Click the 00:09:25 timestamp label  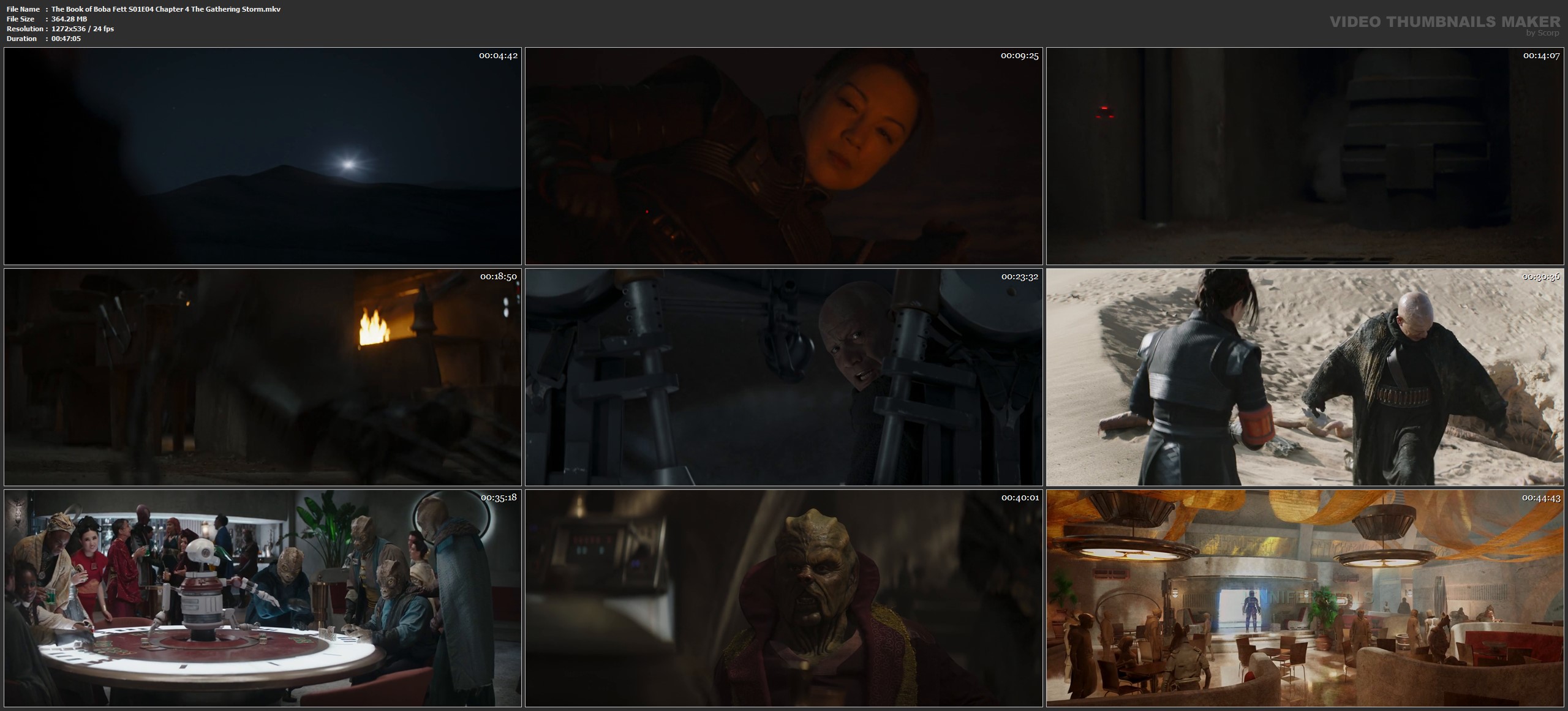point(1020,56)
